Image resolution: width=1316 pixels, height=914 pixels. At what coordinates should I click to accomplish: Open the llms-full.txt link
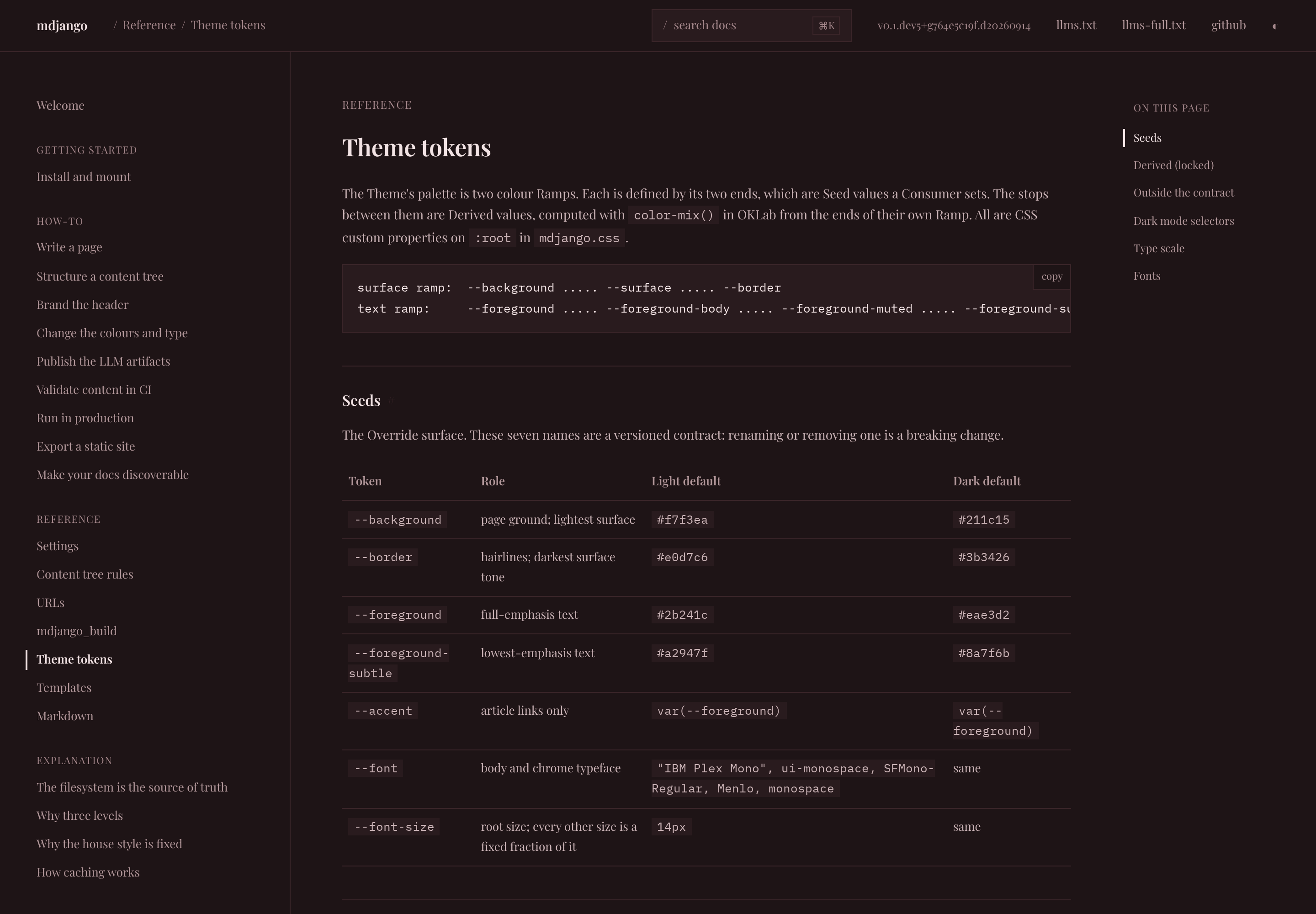1153,25
